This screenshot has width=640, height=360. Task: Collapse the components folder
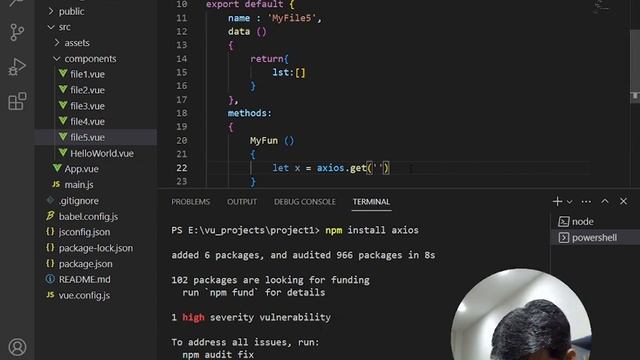(57, 58)
